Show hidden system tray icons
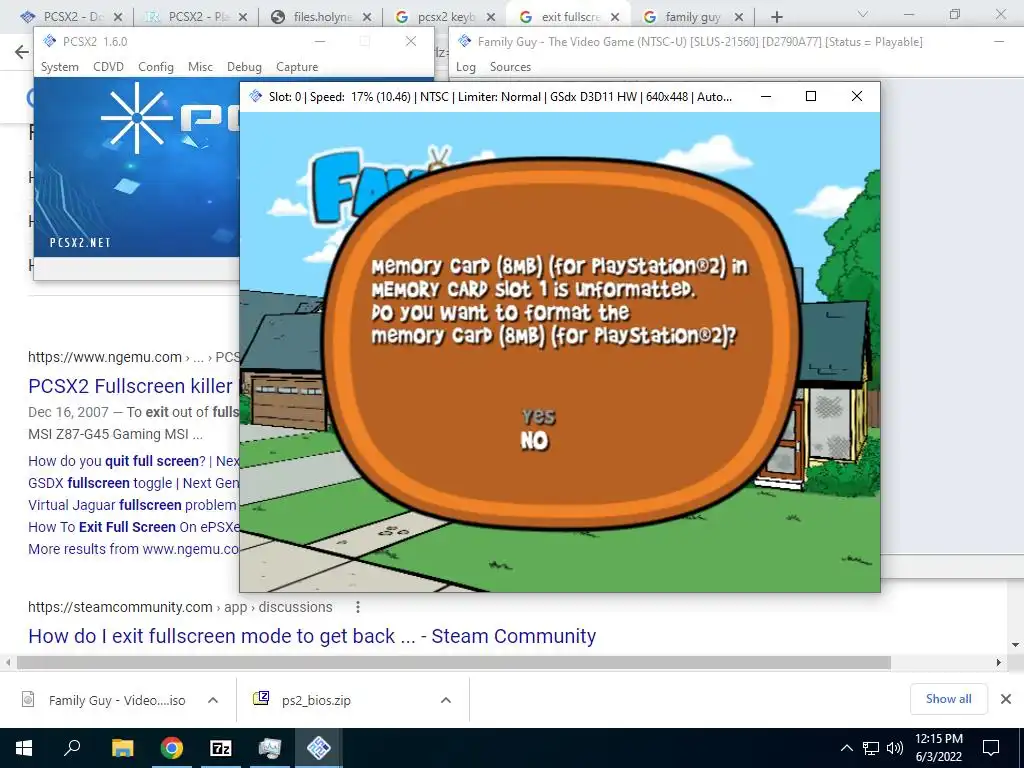 point(846,748)
